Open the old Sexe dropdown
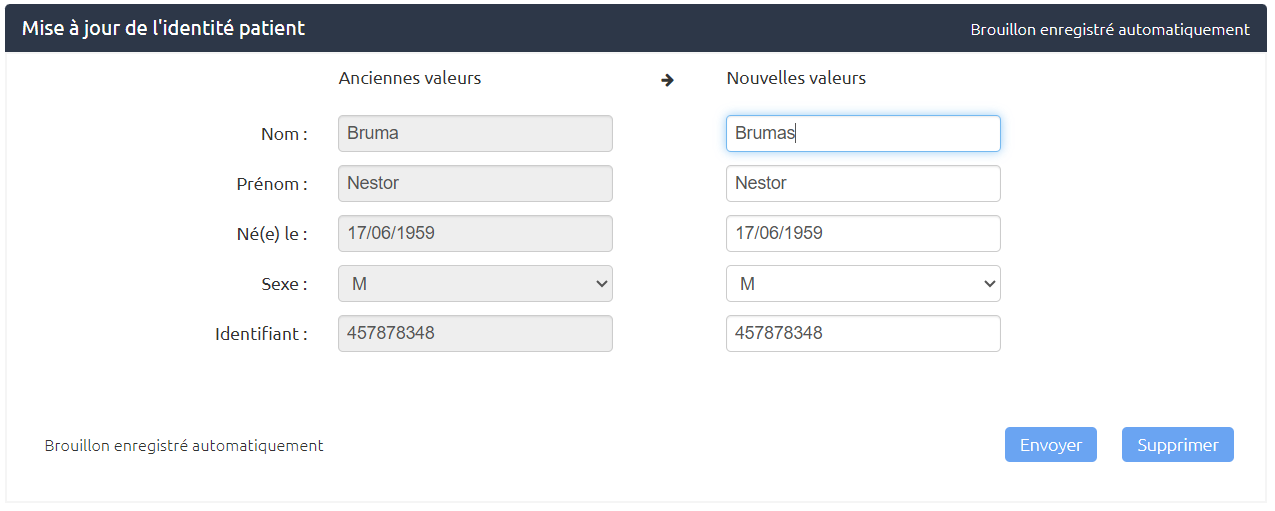The width and height of the screenshot is (1275, 511). [476, 284]
